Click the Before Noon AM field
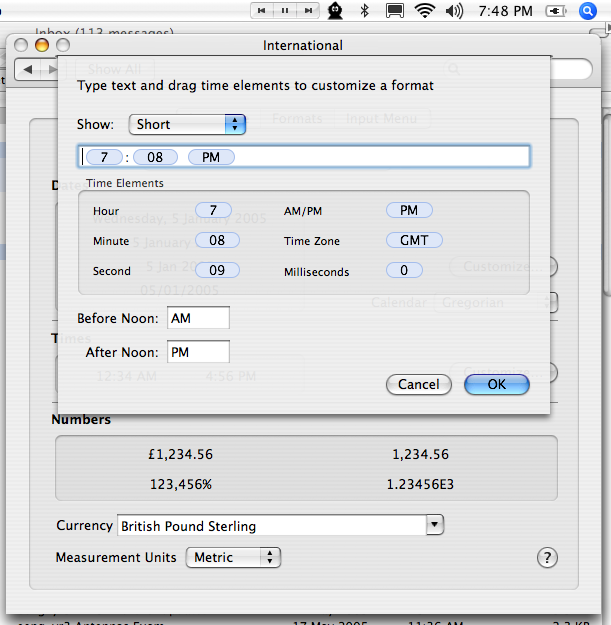Viewport: 611px width, 625px height. pyautogui.click(x=198, y=318)
